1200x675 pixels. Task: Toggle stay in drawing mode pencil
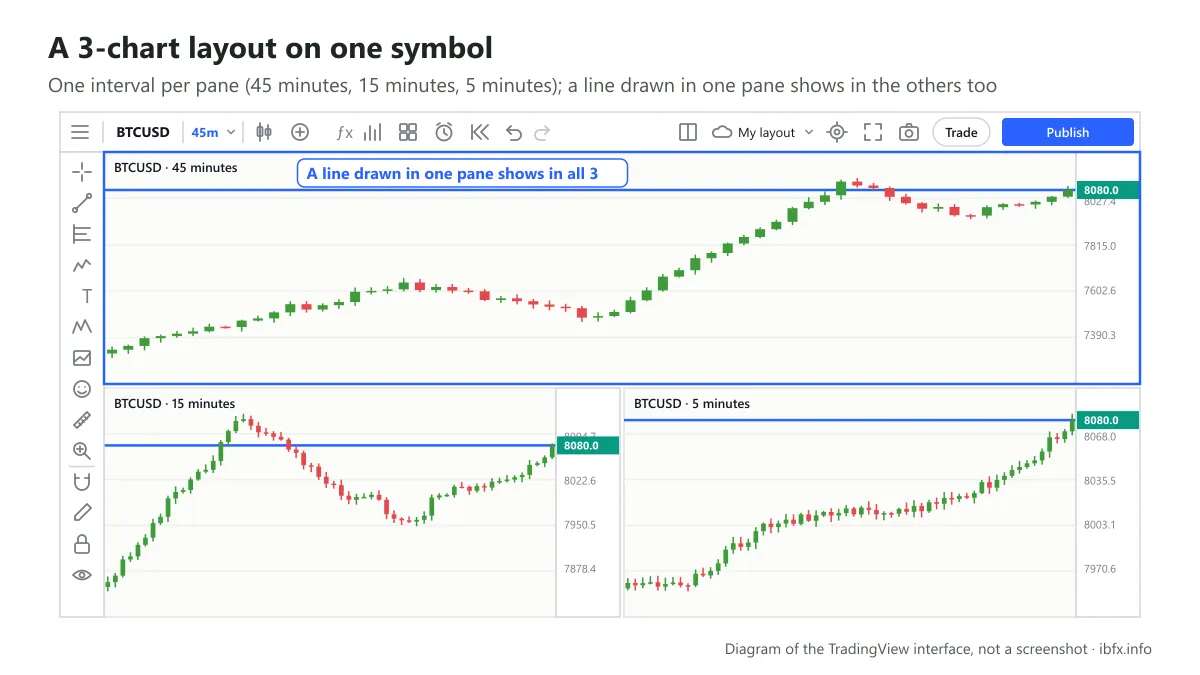(82, 513)
